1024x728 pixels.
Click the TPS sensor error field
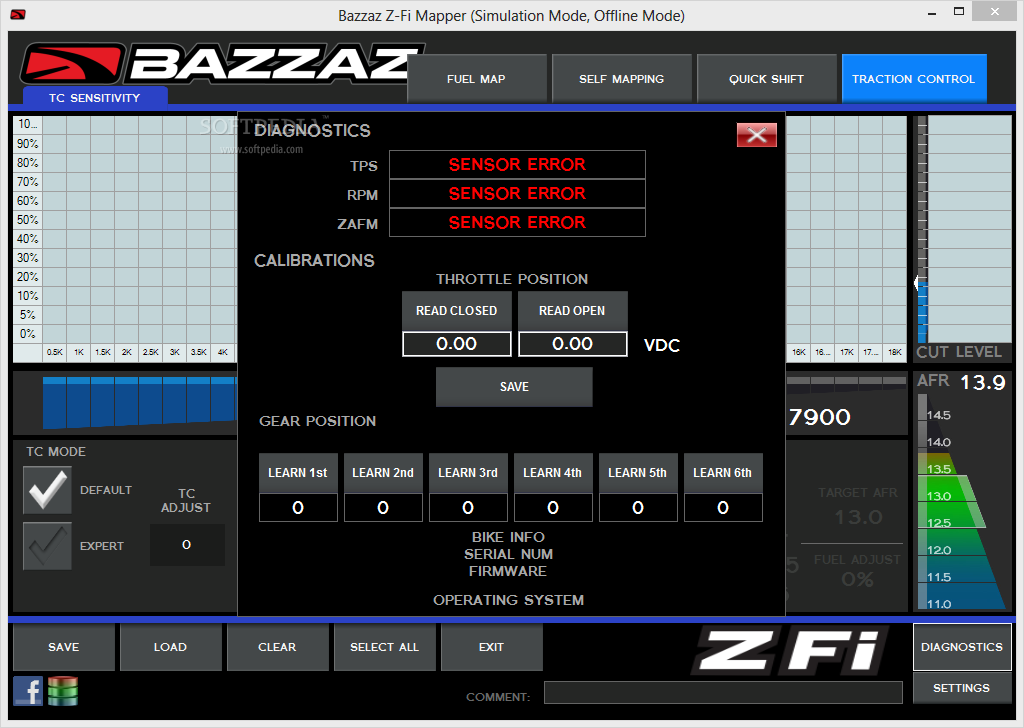[517, 165]
